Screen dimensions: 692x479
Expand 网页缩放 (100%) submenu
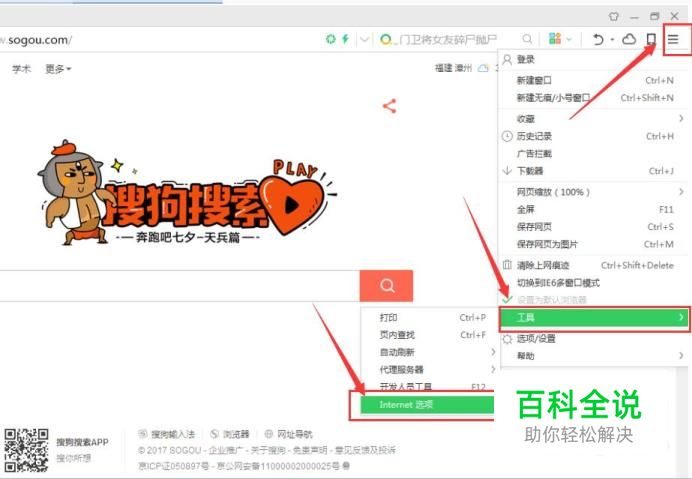[594, 192]
